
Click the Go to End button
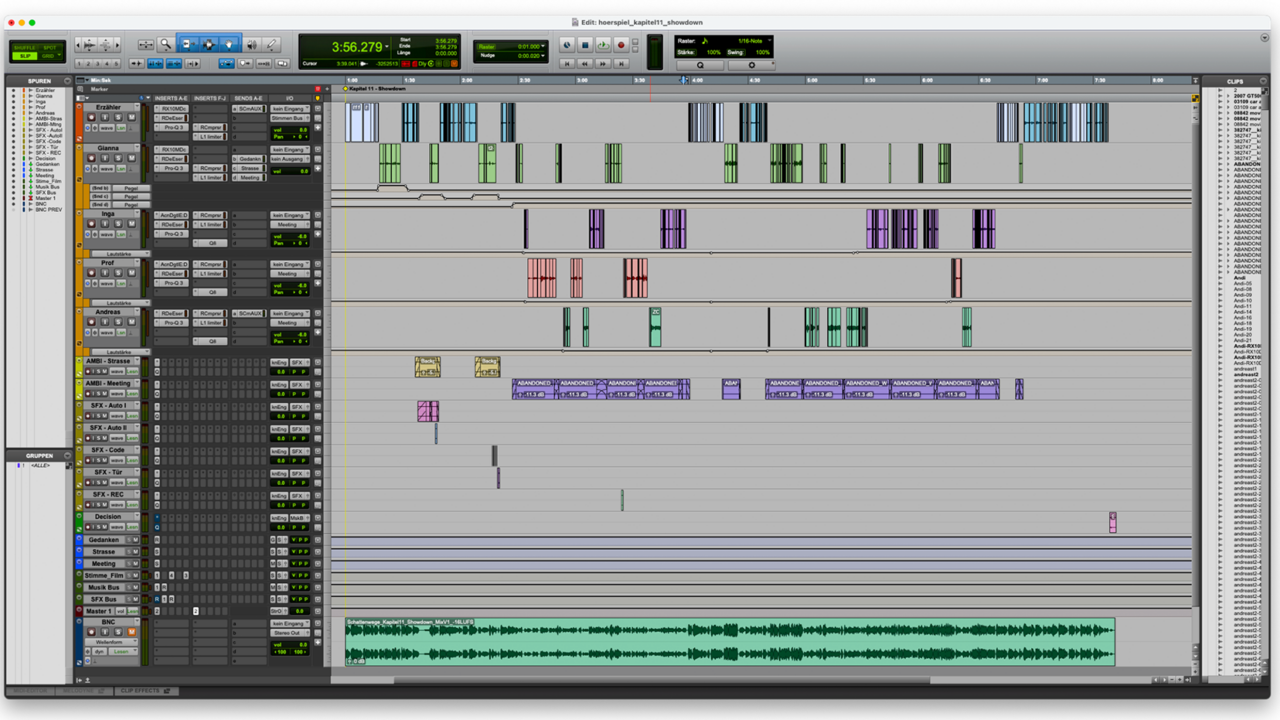click(621, 64)
